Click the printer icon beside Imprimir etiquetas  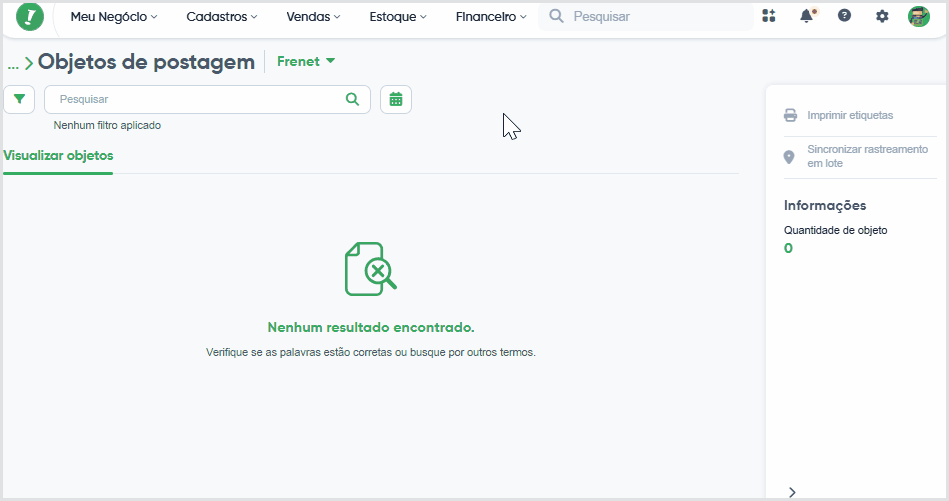[790, 115]
